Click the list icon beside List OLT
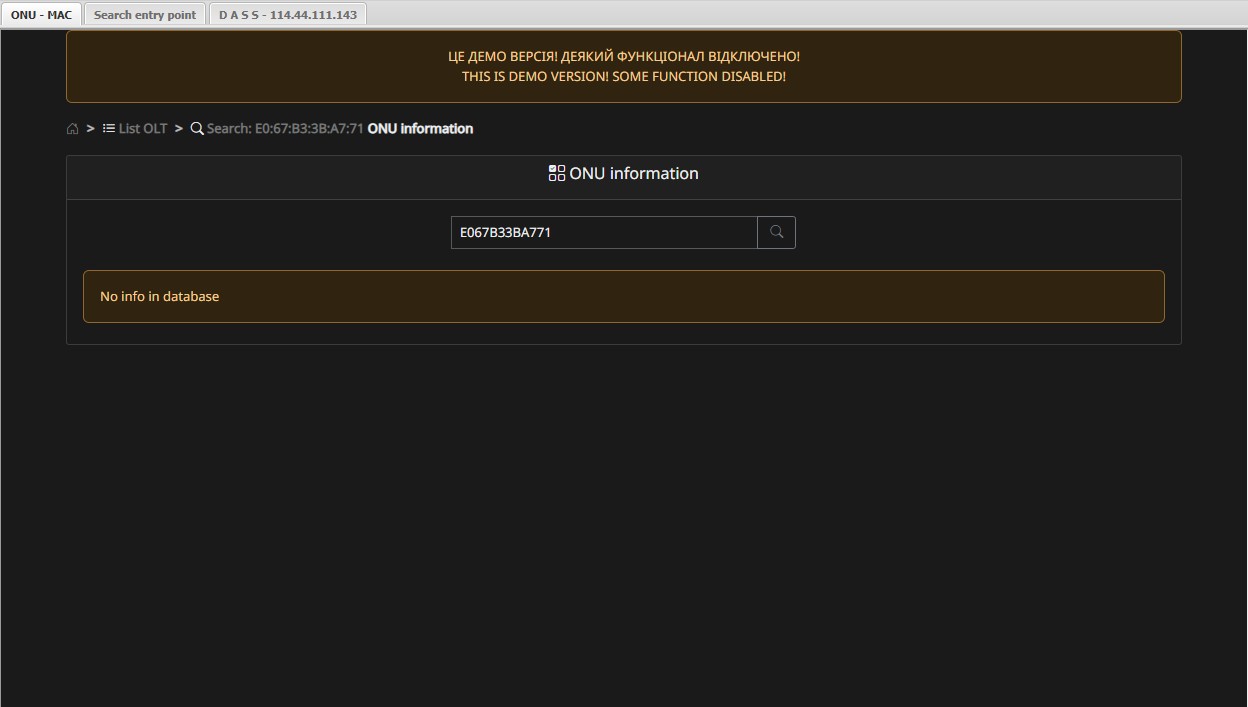This screenshot has height=707, width=1248. (x=109, y=128)
